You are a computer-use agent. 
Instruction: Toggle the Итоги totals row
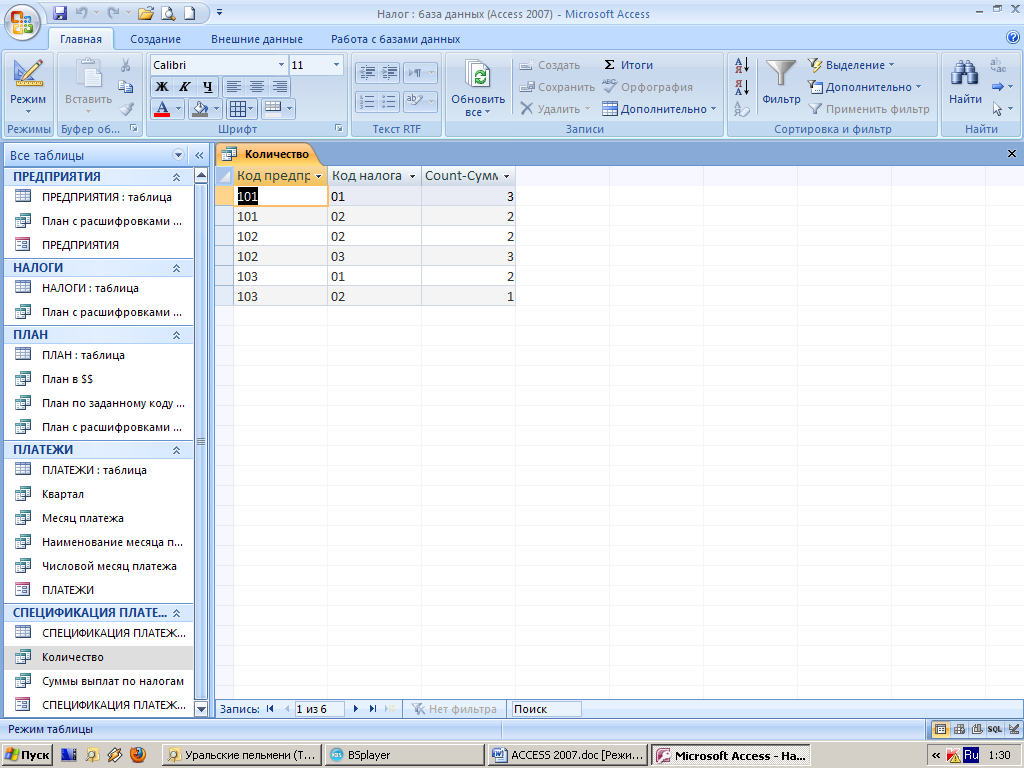click(628, 65)
